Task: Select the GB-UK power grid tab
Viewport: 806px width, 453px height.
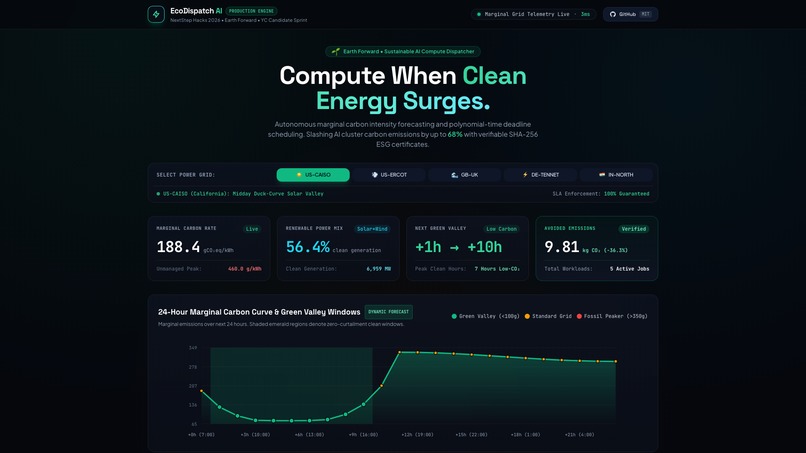Action: coord(464,175)
